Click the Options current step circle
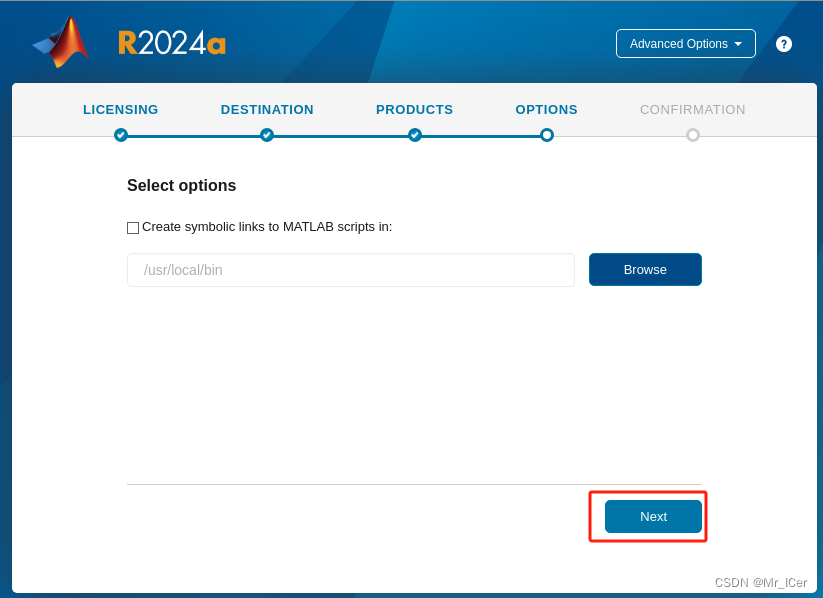Screen dimensions: 823x598 coord(547,135)
